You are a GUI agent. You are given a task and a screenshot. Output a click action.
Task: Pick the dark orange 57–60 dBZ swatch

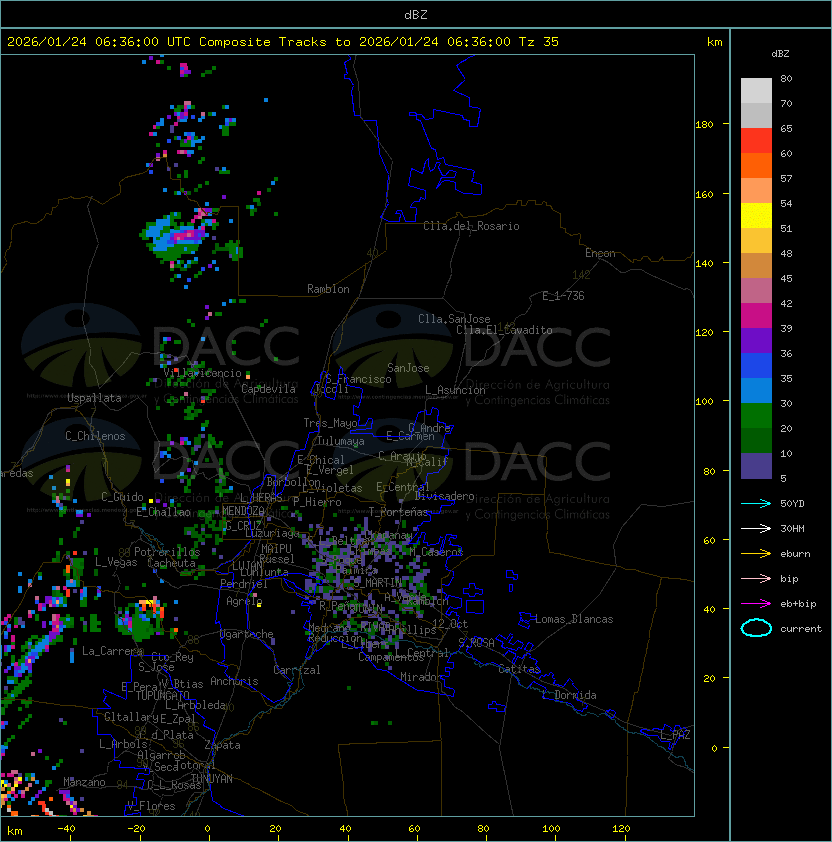click(x=756, y=165)
